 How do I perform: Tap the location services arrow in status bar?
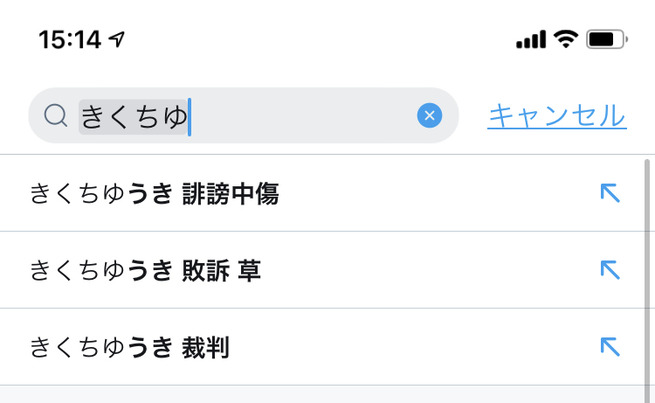coord(119,40)
